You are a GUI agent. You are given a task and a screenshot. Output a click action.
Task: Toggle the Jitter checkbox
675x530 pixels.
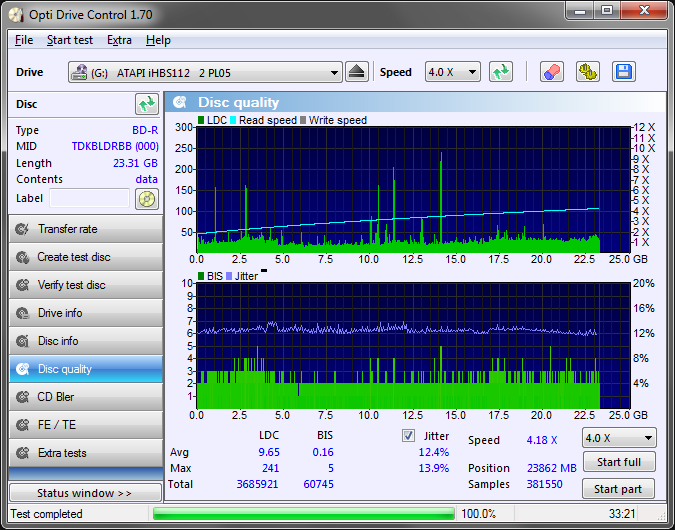pyautogui.click(x=408, y=436)
